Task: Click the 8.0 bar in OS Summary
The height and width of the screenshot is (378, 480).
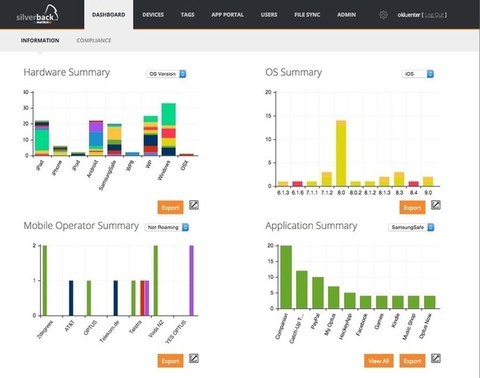Action: [x=341, y=153]
